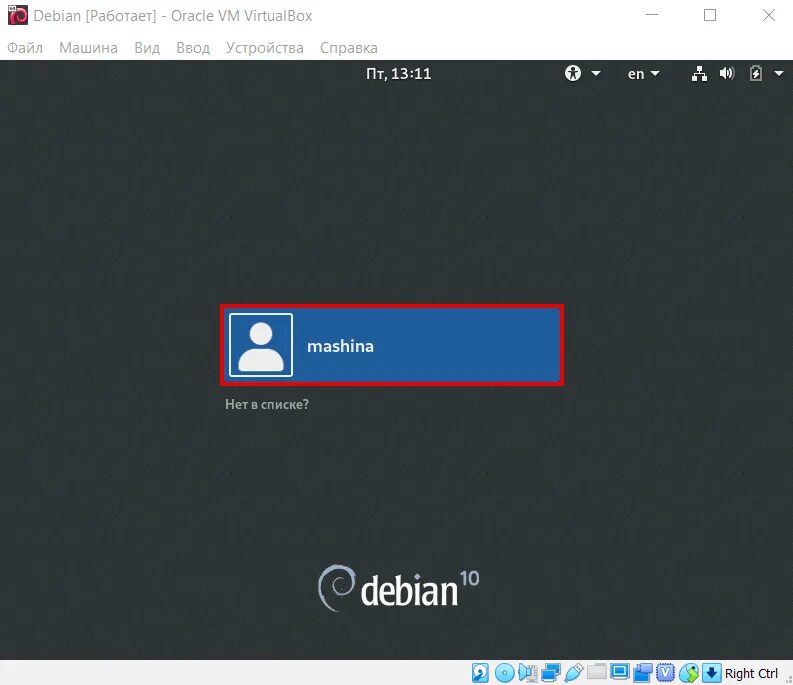Close the VirtualBox window
The height and width of the screenshot is (685, 793).
coord(769,15)
